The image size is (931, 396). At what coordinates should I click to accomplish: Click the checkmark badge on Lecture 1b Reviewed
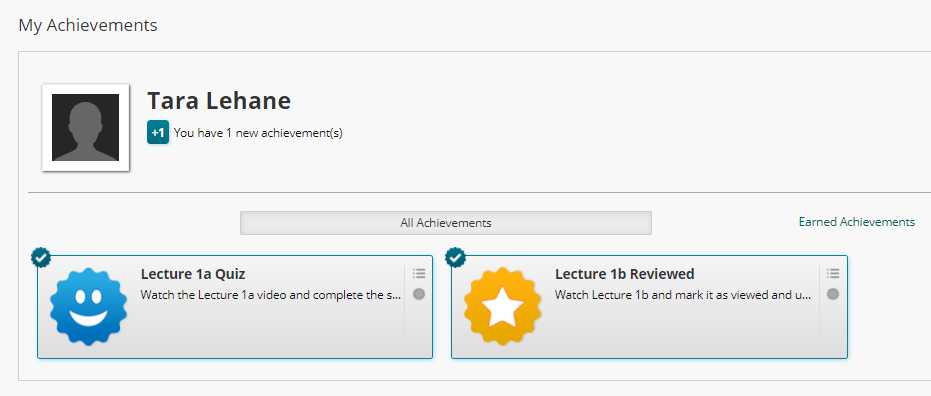pyautogui.click(x=455, y=257)
